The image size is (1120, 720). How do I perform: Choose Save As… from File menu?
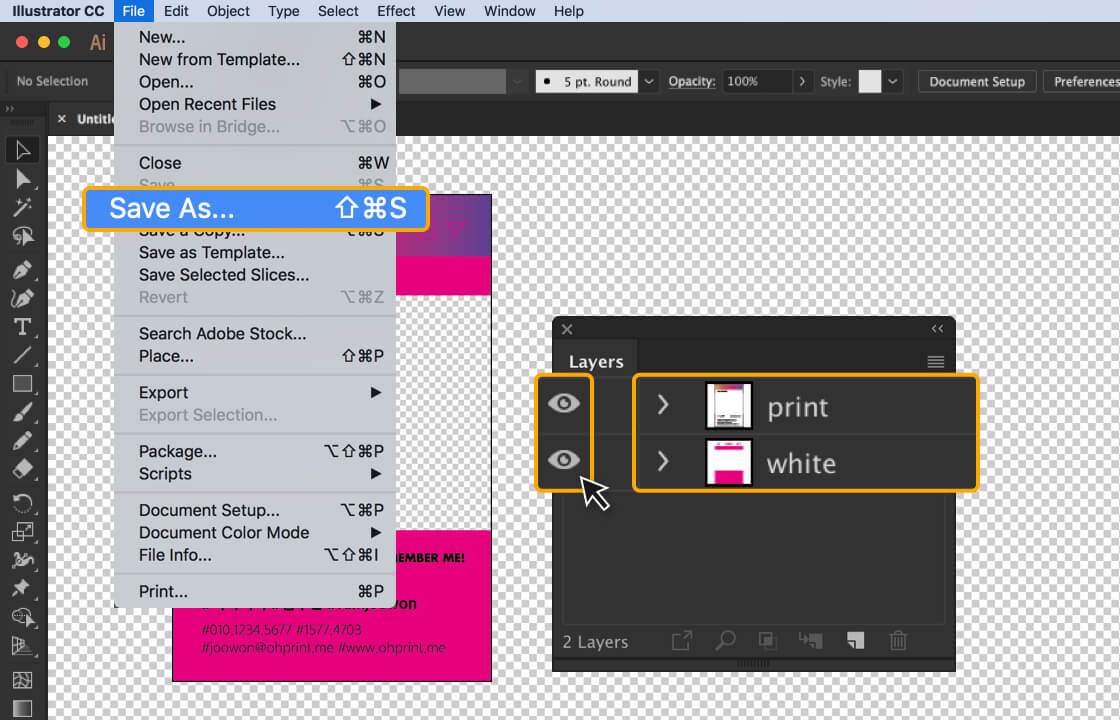click(x=256, y=208)
